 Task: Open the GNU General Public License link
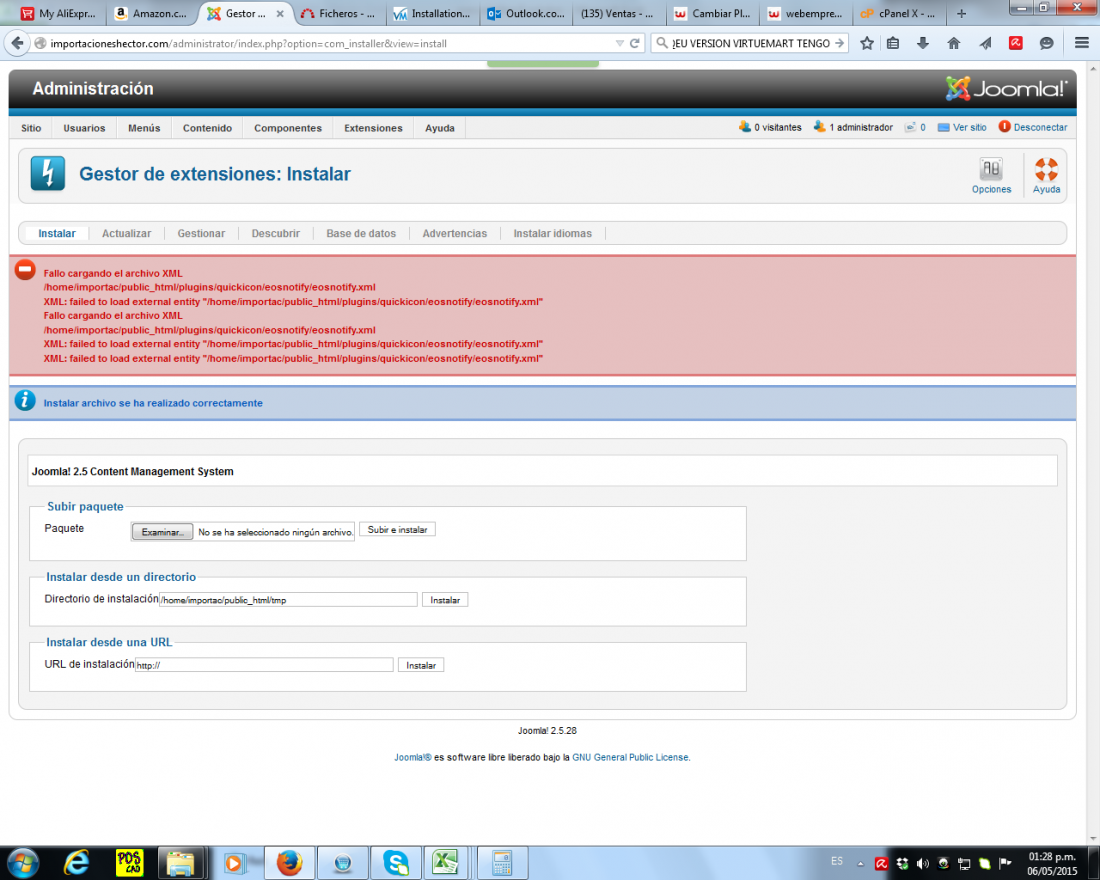[x=630, y=757]
